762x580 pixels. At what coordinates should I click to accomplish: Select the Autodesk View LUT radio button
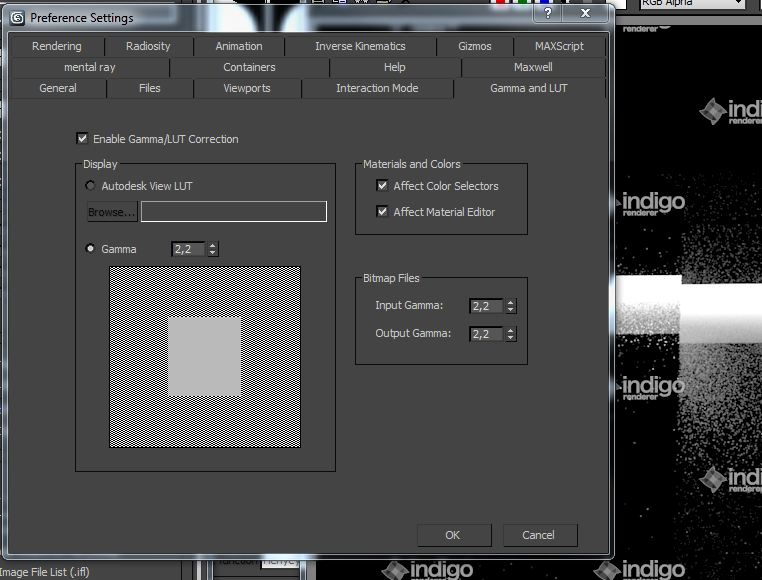tap(91, 186)
